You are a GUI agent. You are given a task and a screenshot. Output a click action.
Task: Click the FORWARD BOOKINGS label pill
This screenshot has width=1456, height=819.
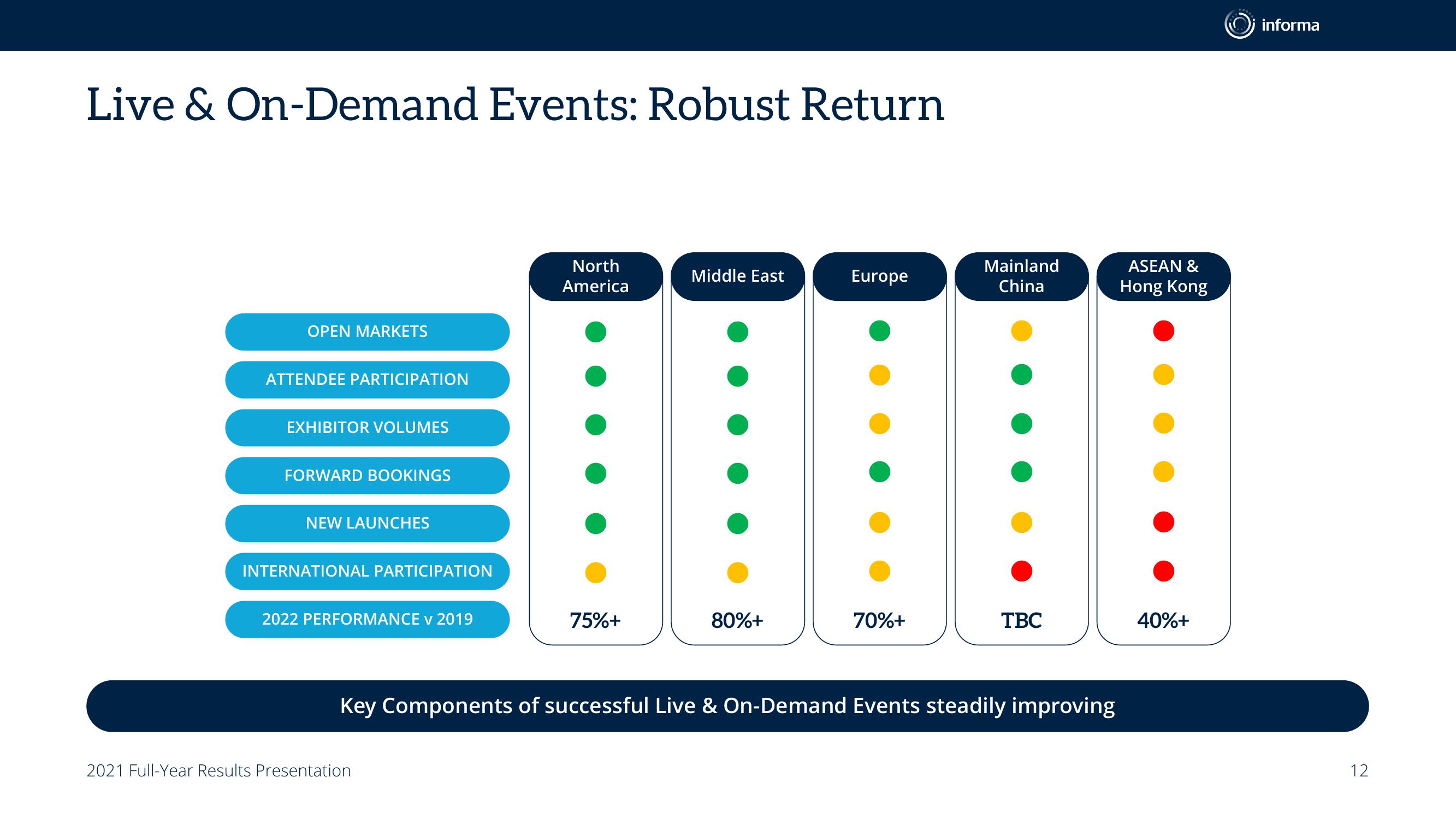[368, 476]
